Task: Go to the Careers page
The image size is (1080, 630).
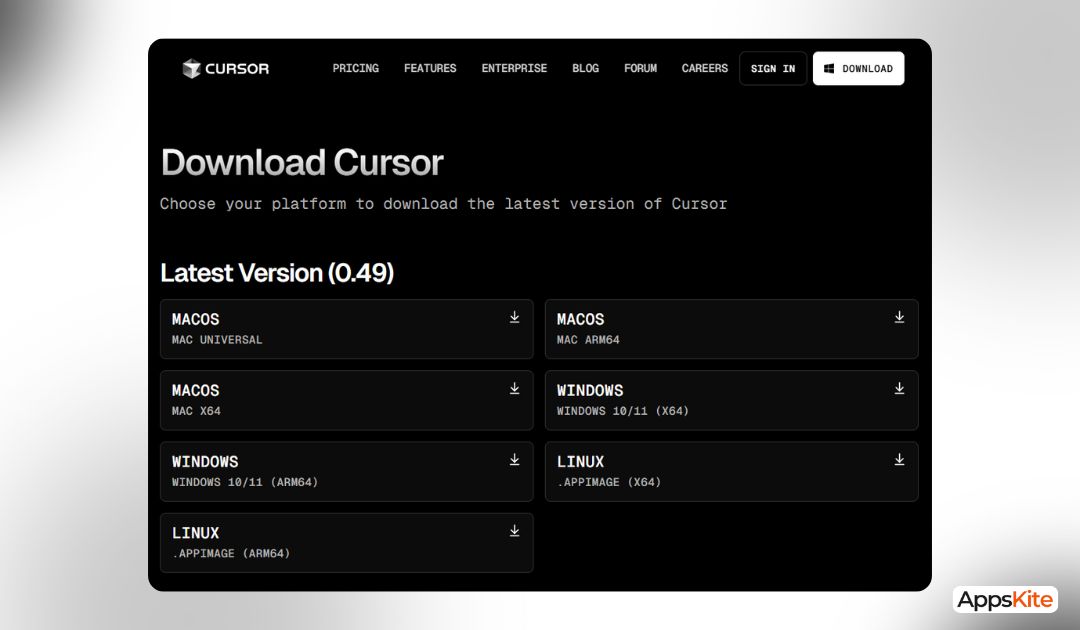Action: click(705, 68)
